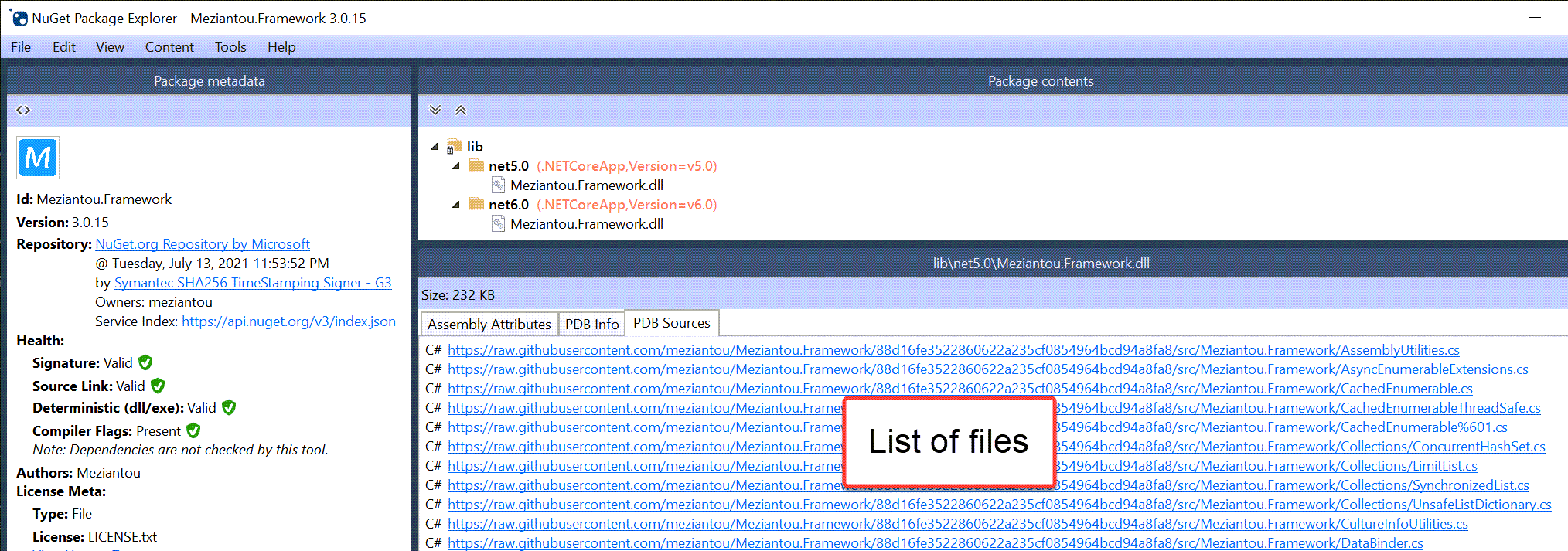The height and width of the screenshot is (551, 1568).
Task: Open the api.nuget.org index.json link
Action: 288,321
